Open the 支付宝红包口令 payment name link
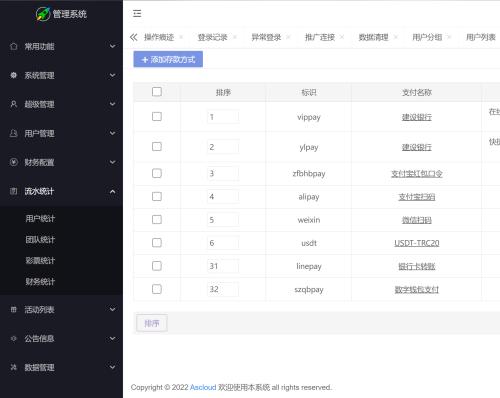 (417, 174)
